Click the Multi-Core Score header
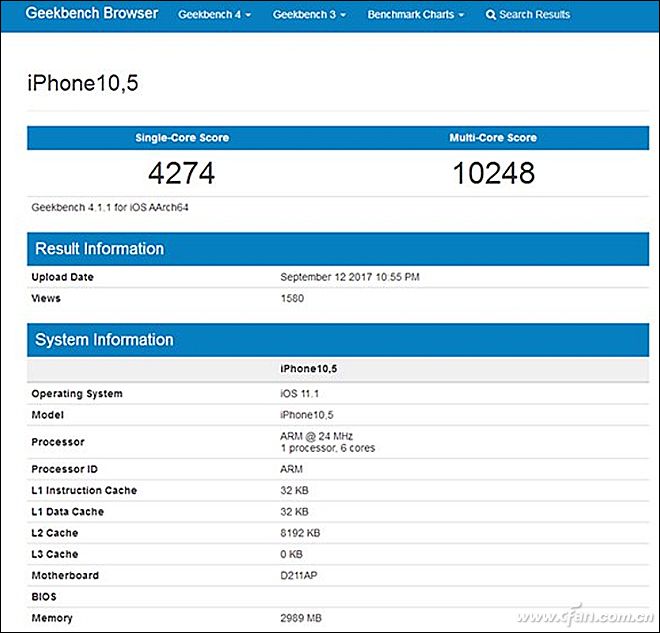660x633 pixels. tap(493, 138)
